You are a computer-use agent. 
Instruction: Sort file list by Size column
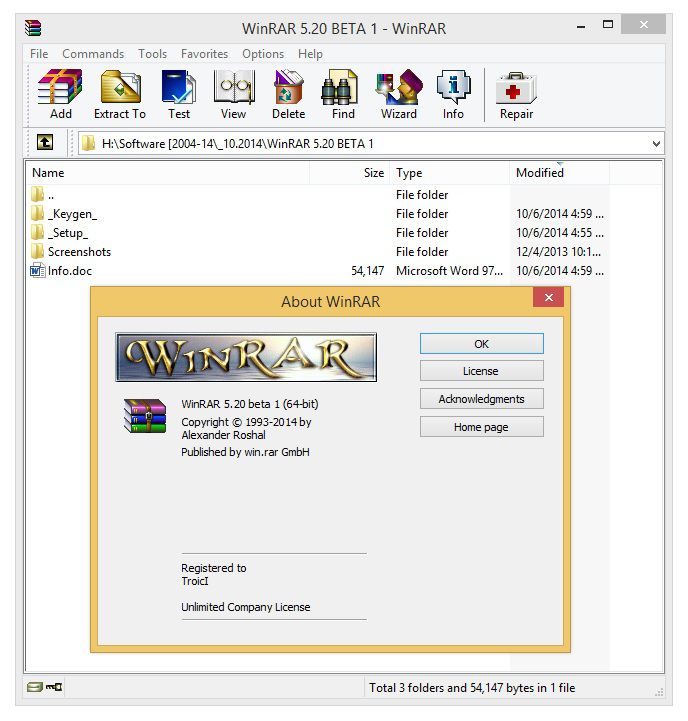coord(350,173)
